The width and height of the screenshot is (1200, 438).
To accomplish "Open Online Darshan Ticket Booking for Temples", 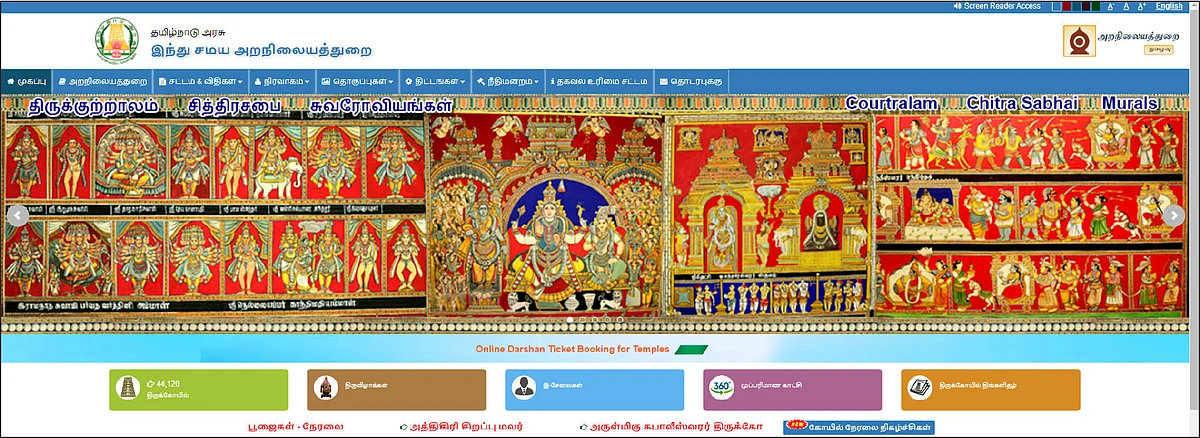I will [574, 349].
